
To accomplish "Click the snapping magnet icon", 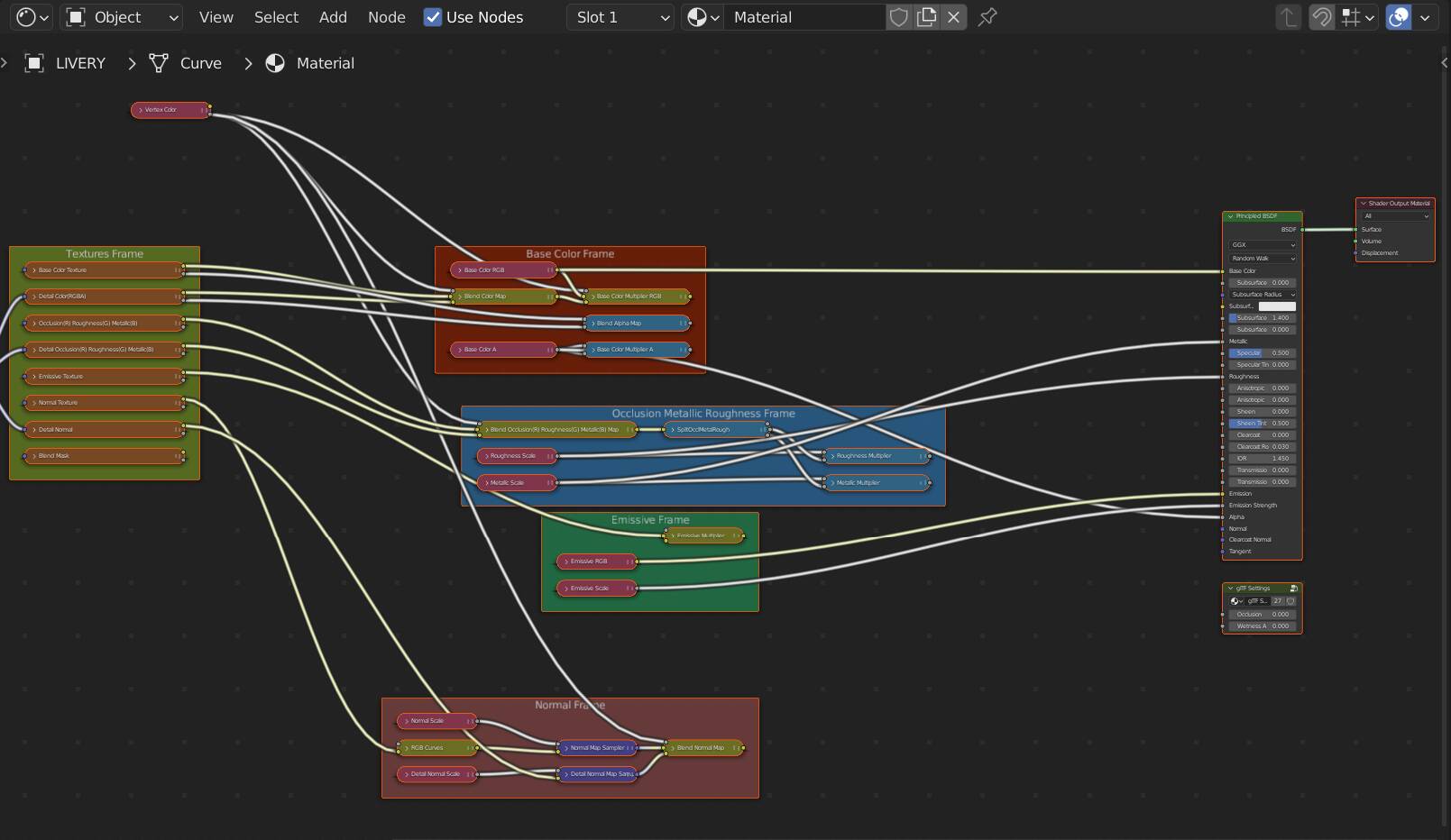I will point(1321,17).
